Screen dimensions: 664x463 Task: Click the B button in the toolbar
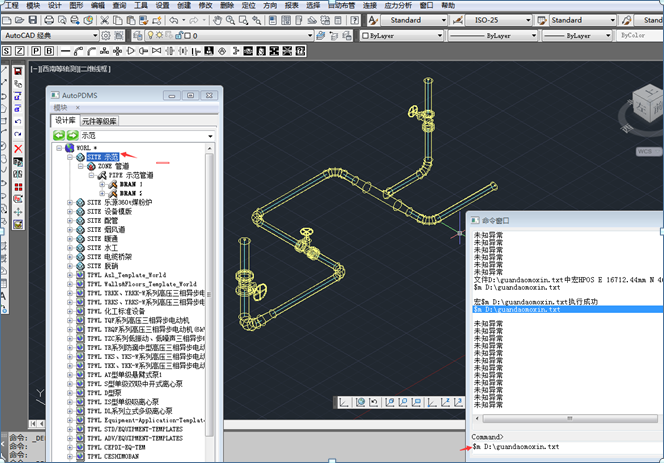coord(48,50)
